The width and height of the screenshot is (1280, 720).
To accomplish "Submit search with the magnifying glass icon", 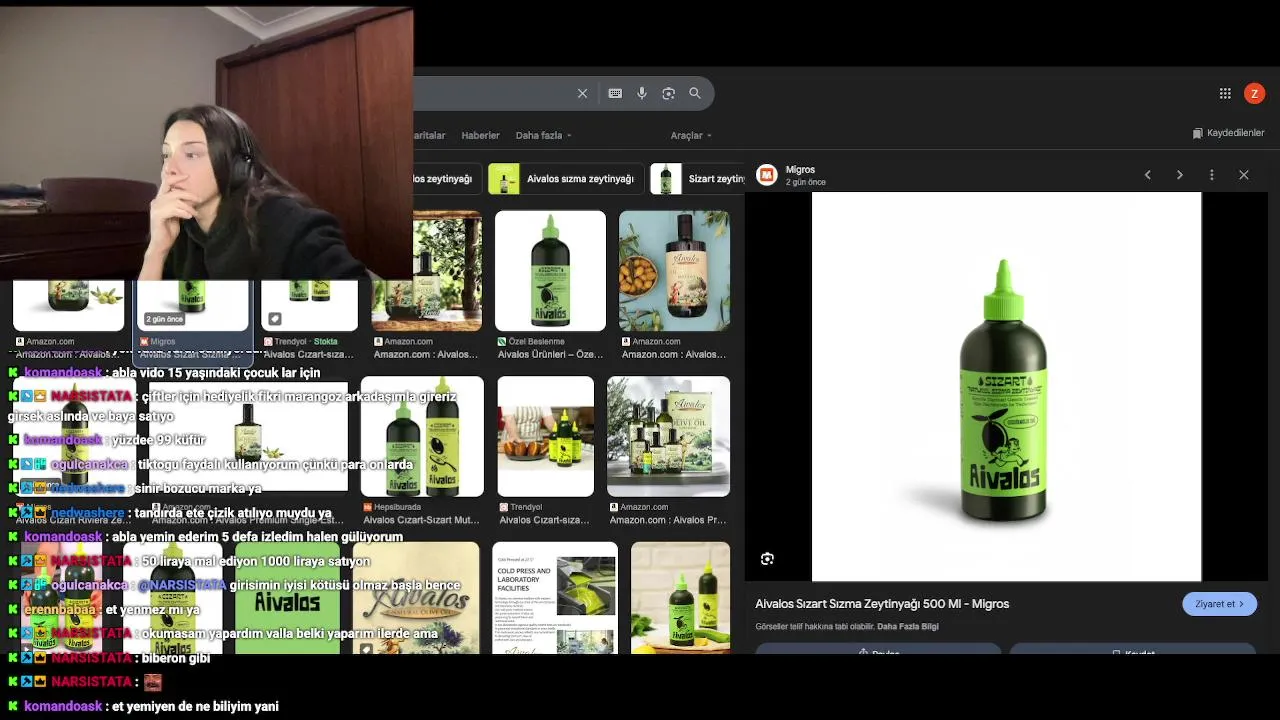I will click(695, 93).
